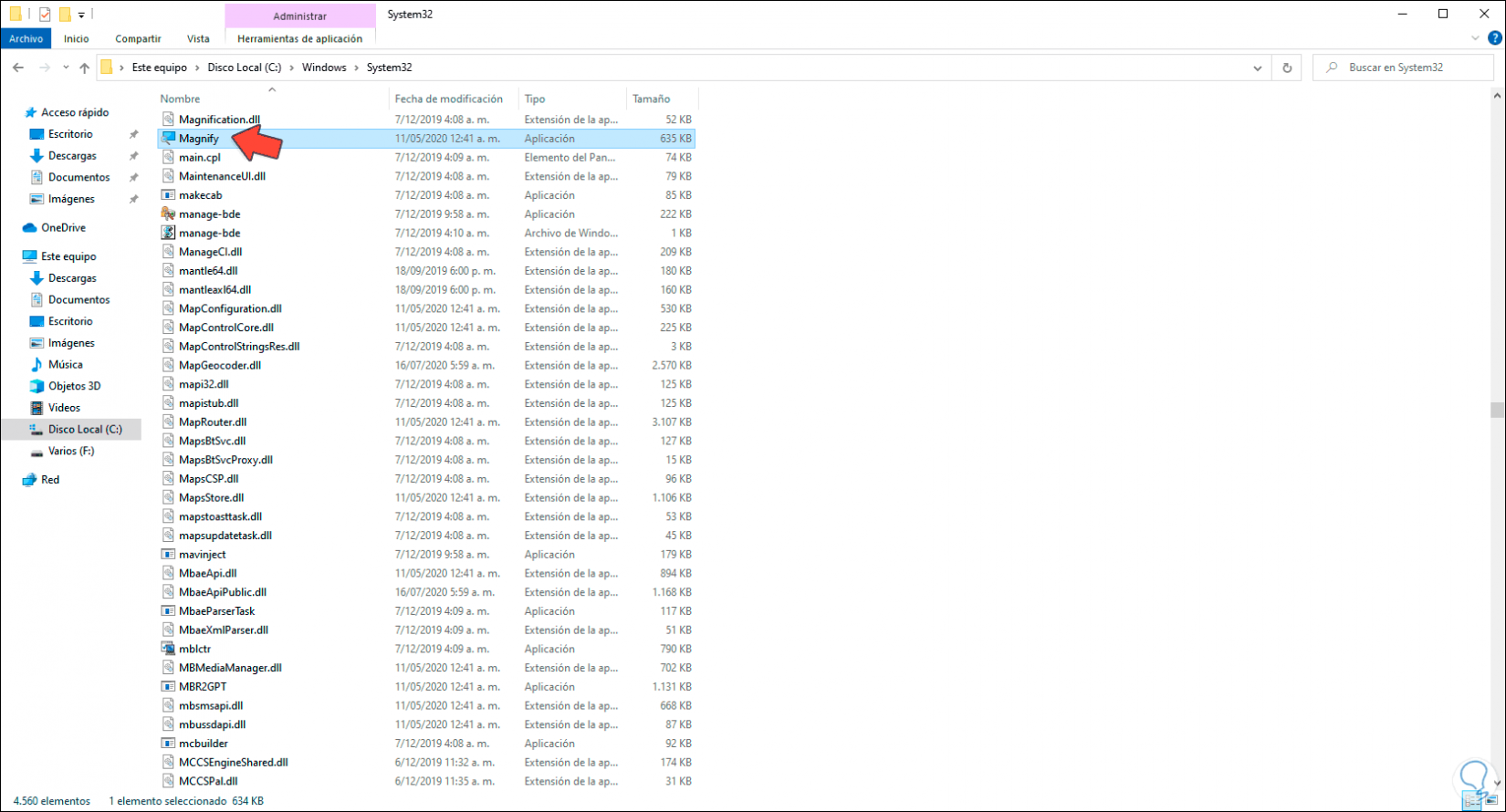Expand the chevron after Este equipo in path
Viewport: 1506px width, 812px height.
[197, 68]
